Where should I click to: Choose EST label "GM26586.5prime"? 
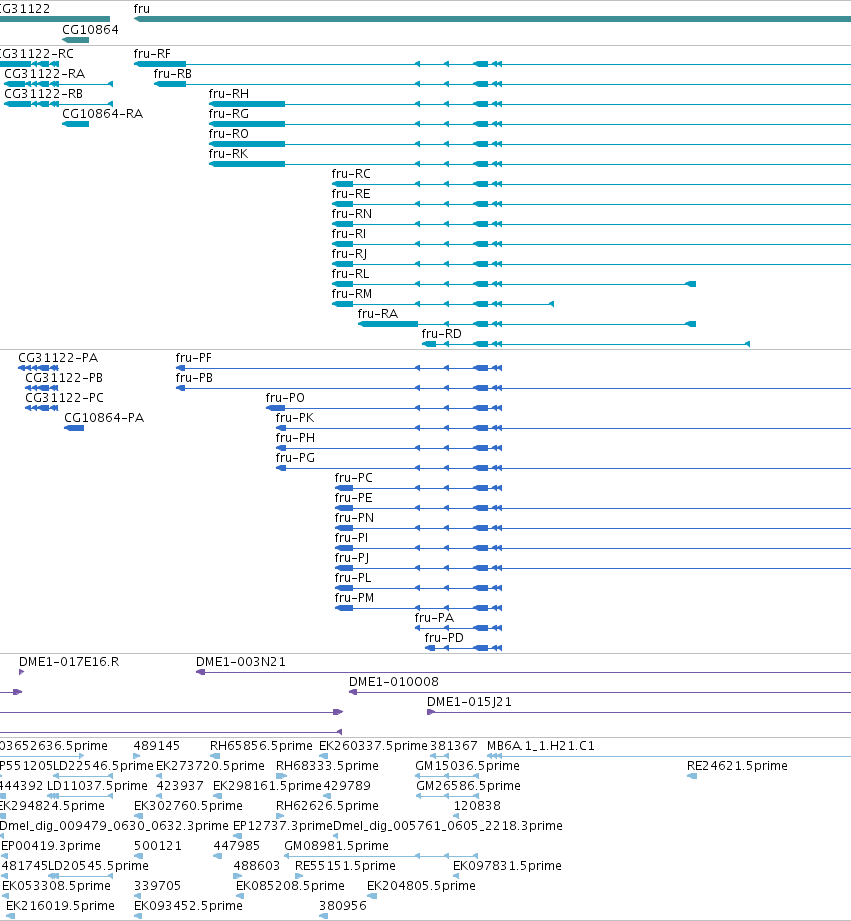[468, 785]
